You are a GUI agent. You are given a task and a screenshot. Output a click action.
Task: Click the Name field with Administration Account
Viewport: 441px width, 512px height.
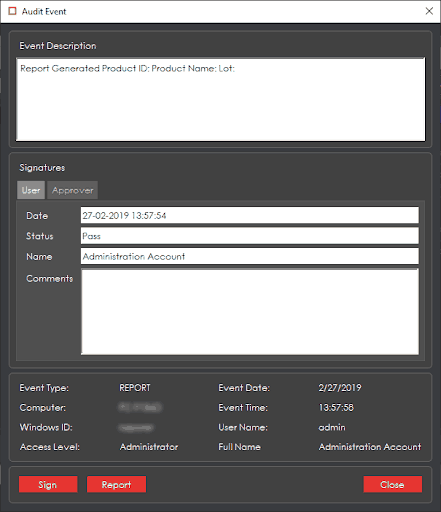tap(250, 256)
